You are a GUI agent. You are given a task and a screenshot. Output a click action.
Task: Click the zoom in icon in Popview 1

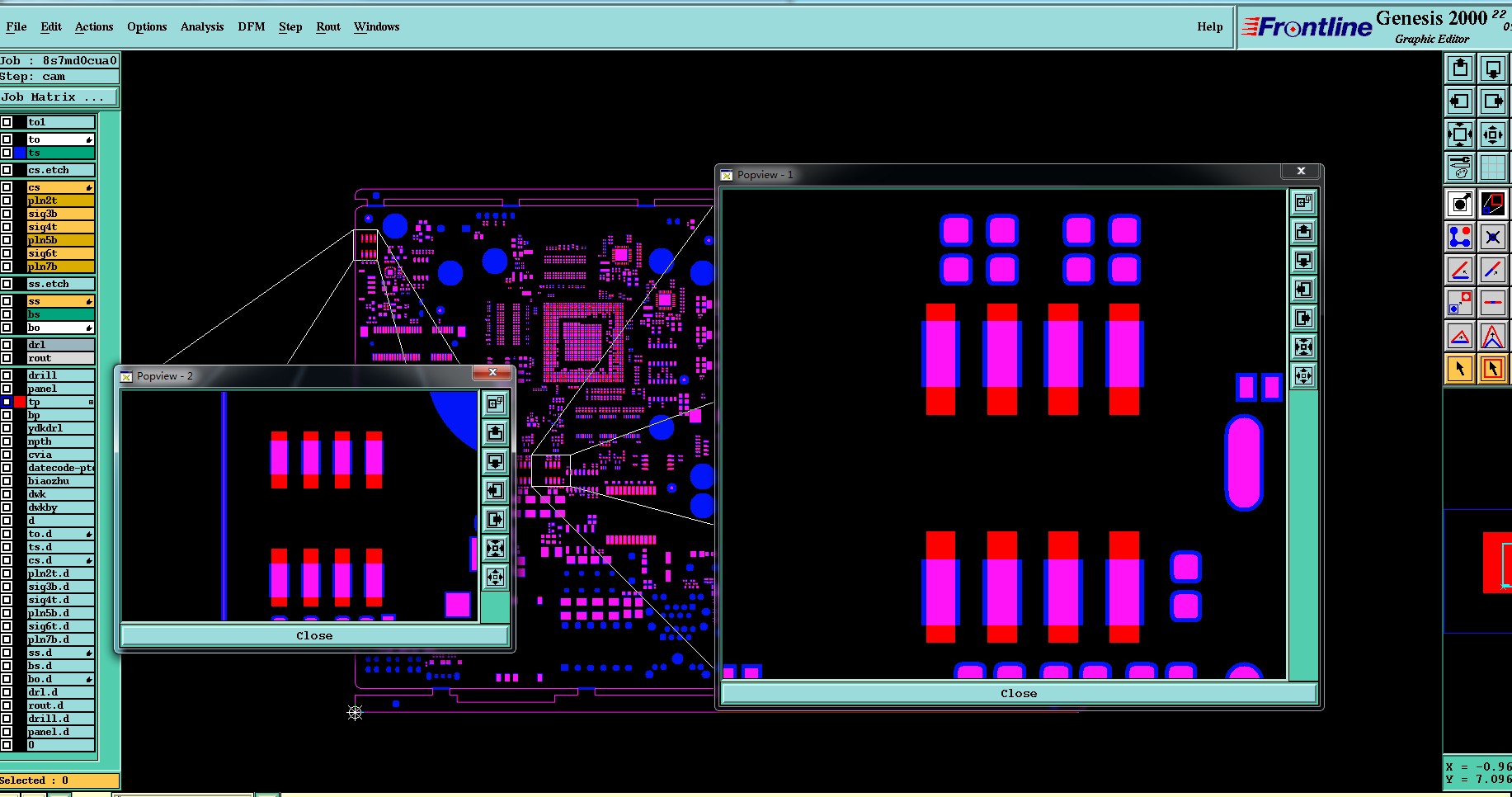coord(1304,347)
